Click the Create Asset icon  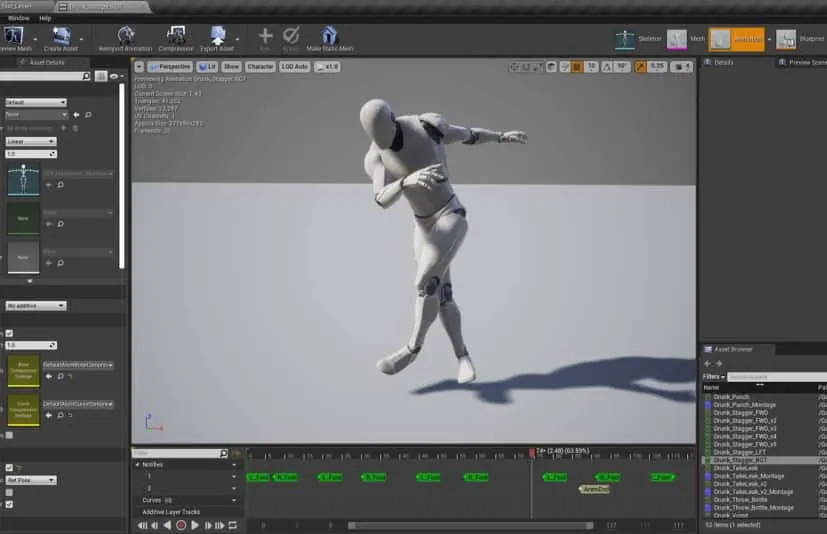pyautogui.click(x=62, y=36)
